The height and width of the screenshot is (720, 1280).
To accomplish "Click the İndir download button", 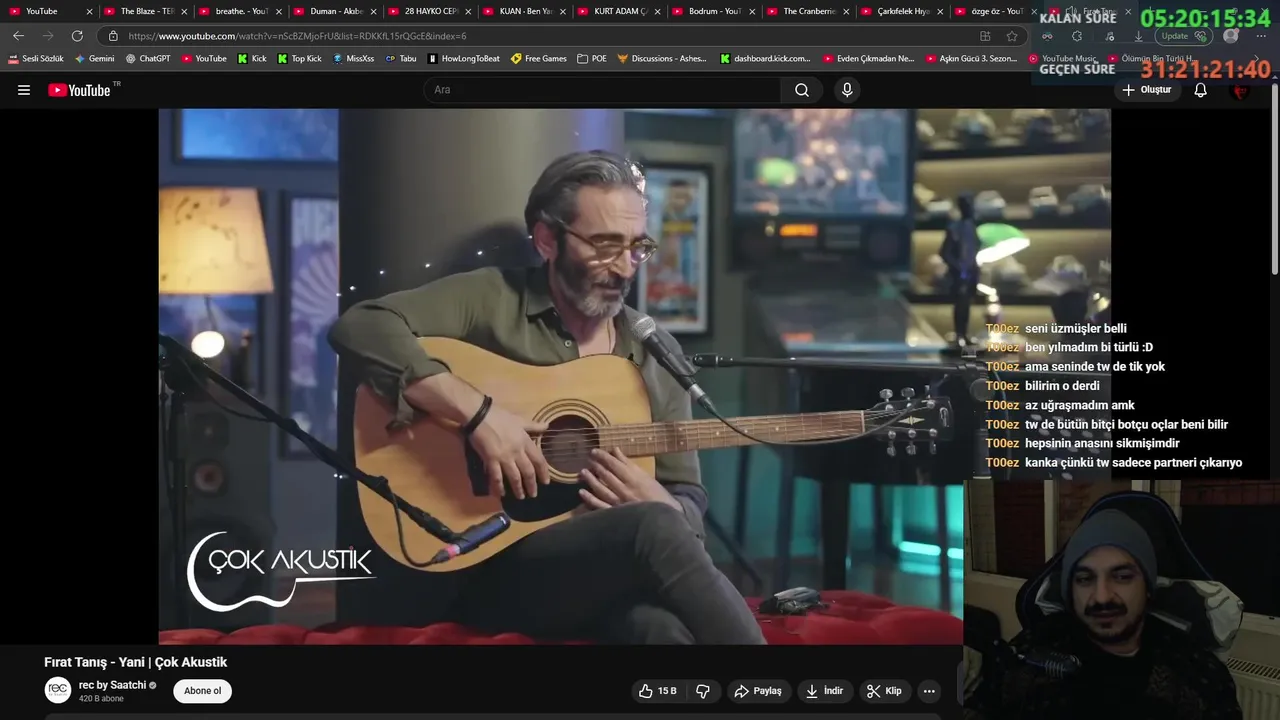I will [x=825, y=691].
